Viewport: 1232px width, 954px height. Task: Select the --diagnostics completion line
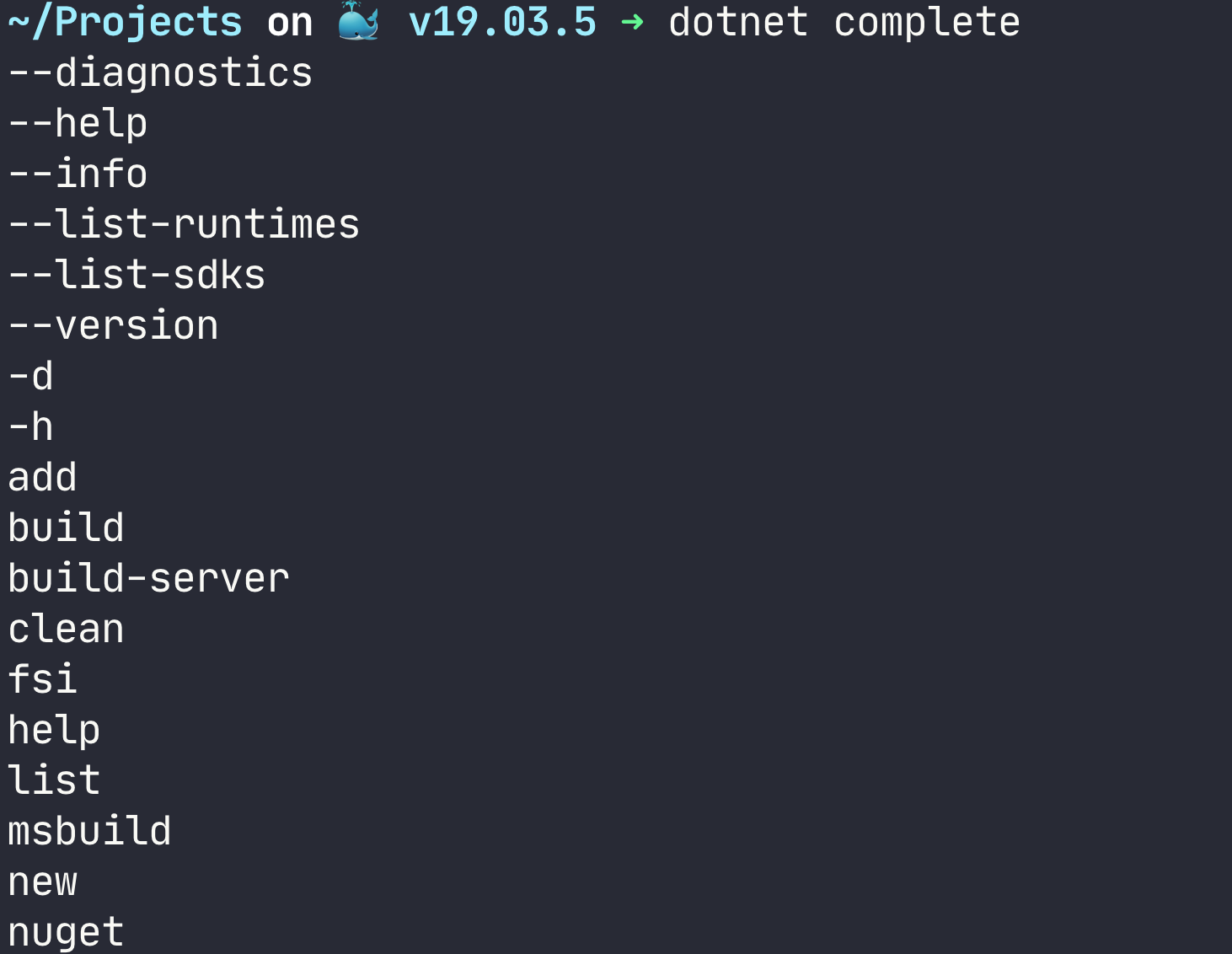click(160, 73)
